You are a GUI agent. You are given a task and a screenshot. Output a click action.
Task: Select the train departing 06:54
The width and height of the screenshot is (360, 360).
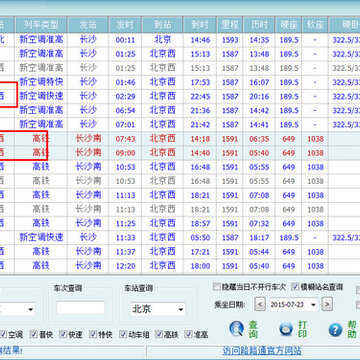tap(180, 110)
